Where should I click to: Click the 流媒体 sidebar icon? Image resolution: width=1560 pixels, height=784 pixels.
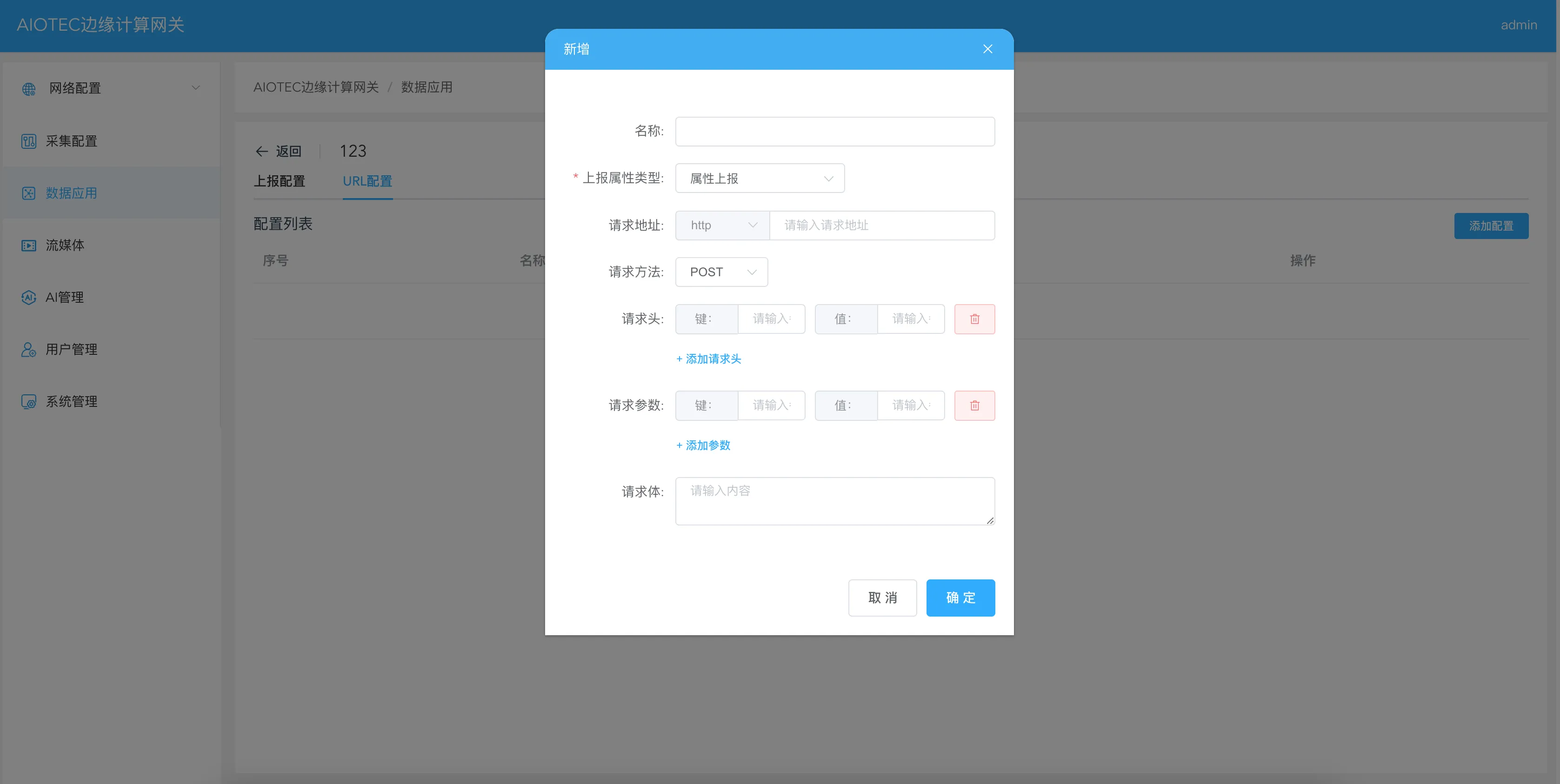coord(28,245)
